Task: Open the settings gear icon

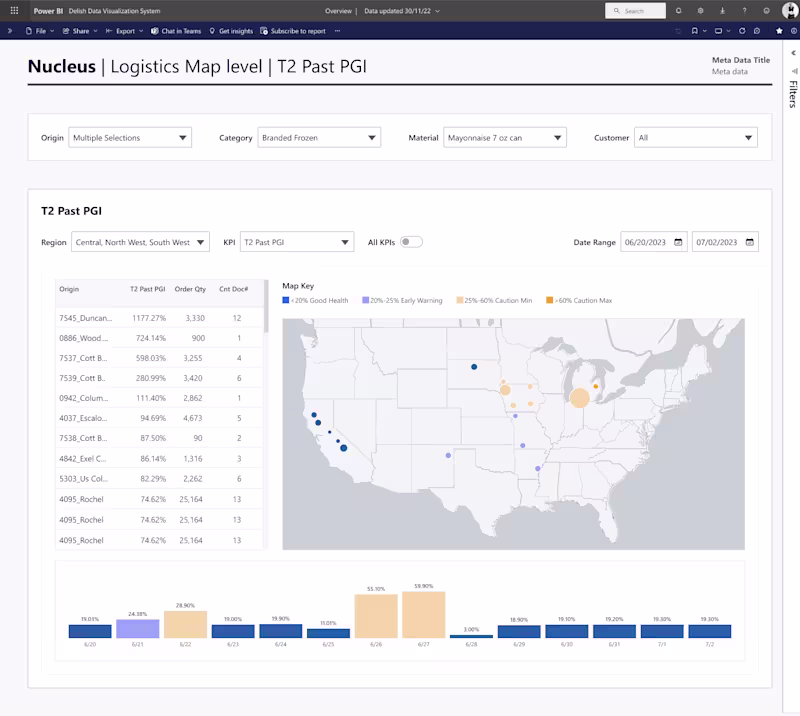Action: tap(700, 11)
